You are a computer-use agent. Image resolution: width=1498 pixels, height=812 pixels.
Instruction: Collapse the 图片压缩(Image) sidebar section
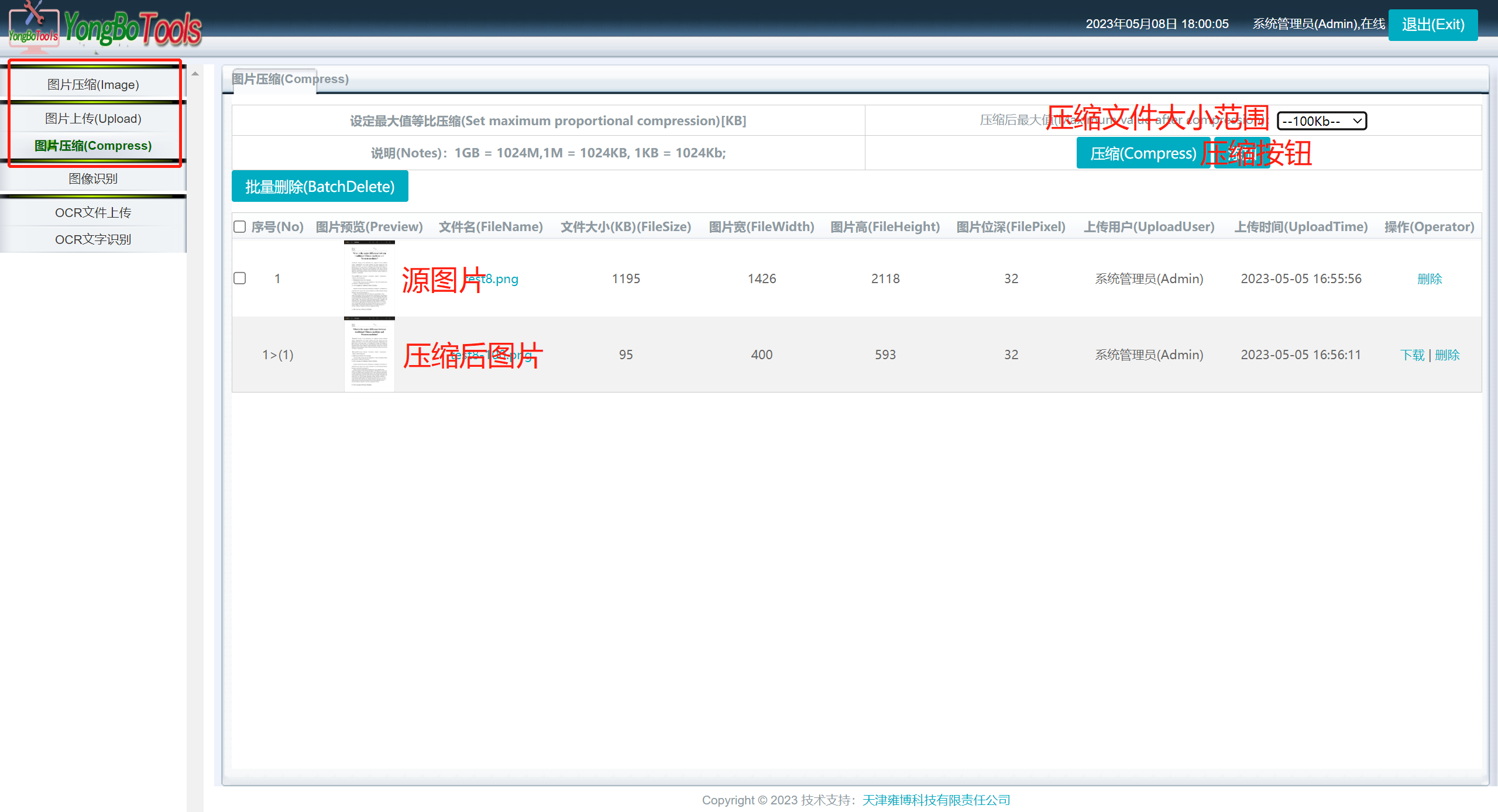click(x=93, y=85)
